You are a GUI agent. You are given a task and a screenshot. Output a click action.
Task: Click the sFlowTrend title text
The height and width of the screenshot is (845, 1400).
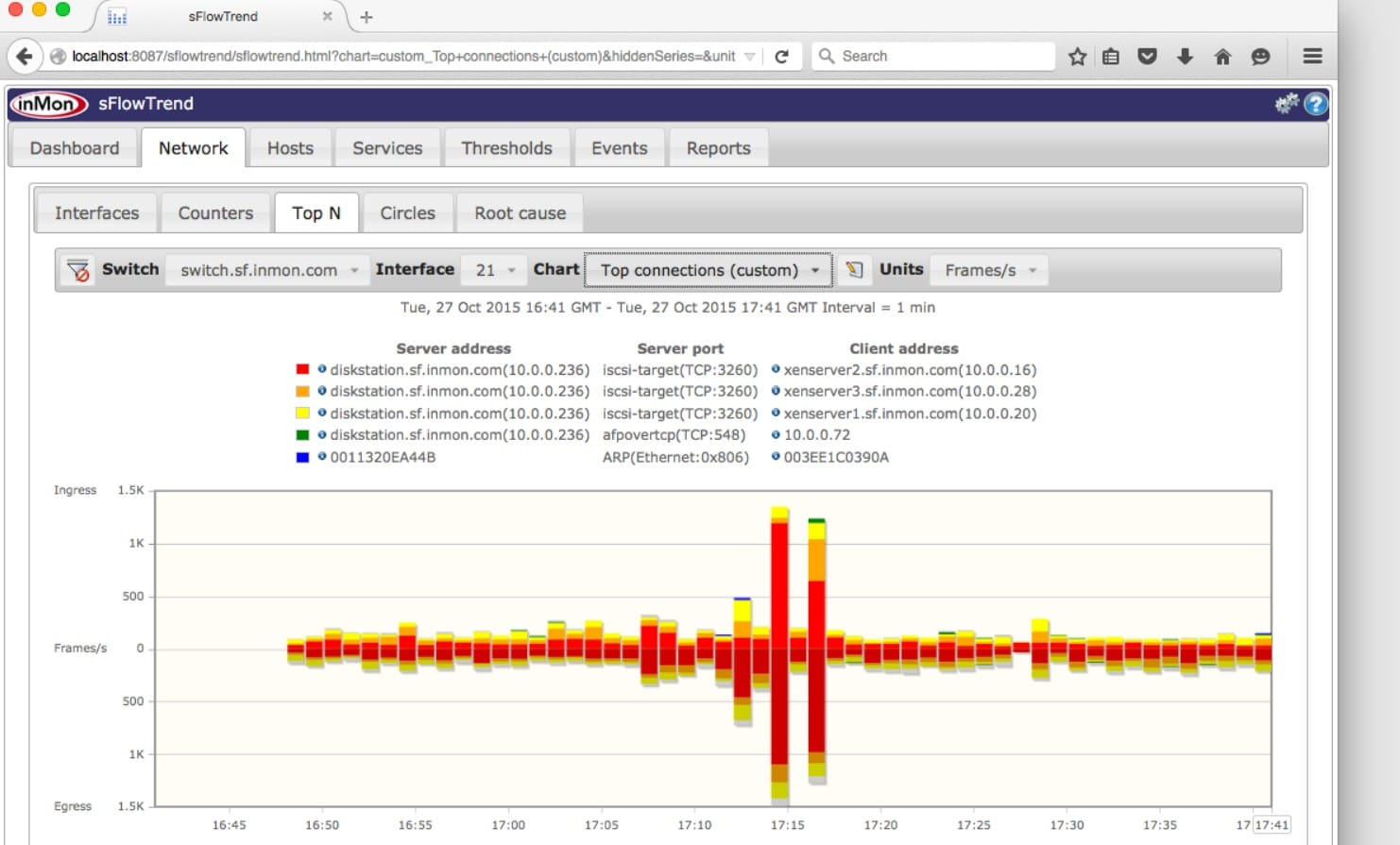click(x=145, y=104)
